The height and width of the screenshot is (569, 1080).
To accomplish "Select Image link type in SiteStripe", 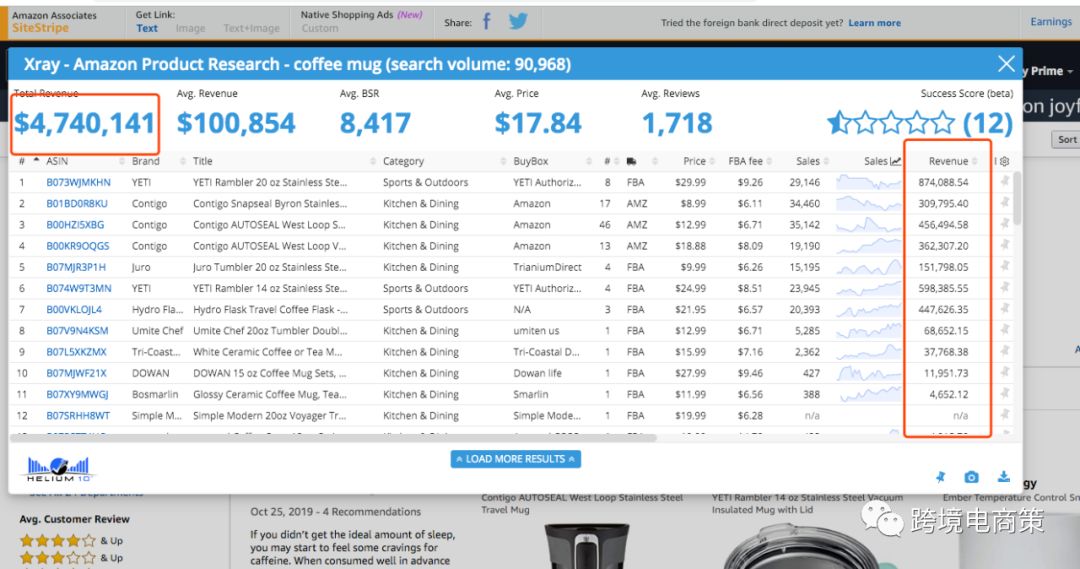I will pyautogui.click(x=190, y=28).
